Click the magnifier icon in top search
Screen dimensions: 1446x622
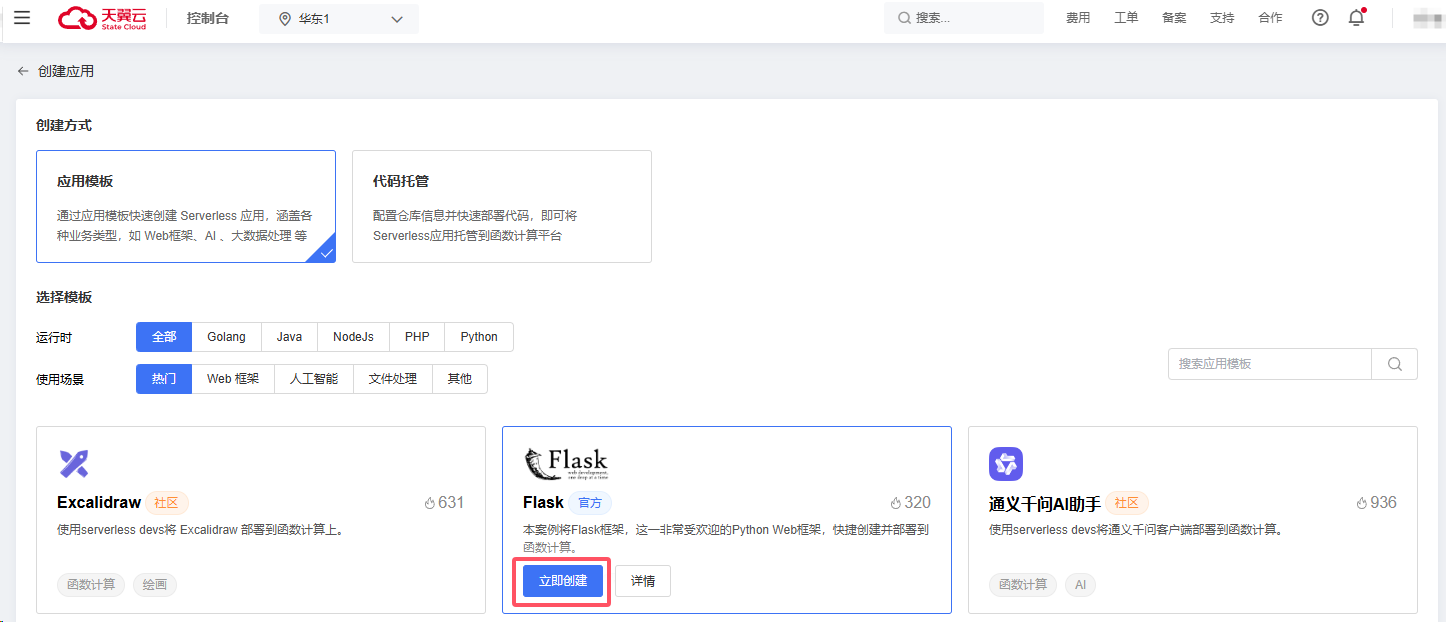point(904,18)
